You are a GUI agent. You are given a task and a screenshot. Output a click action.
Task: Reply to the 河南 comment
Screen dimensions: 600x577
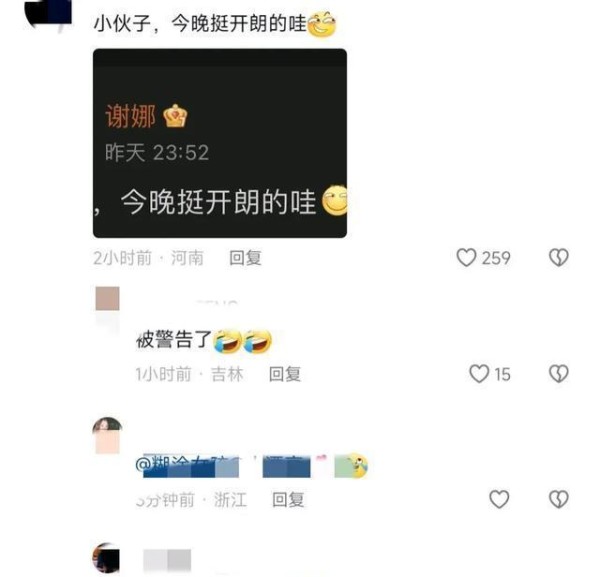coord(245,258)
